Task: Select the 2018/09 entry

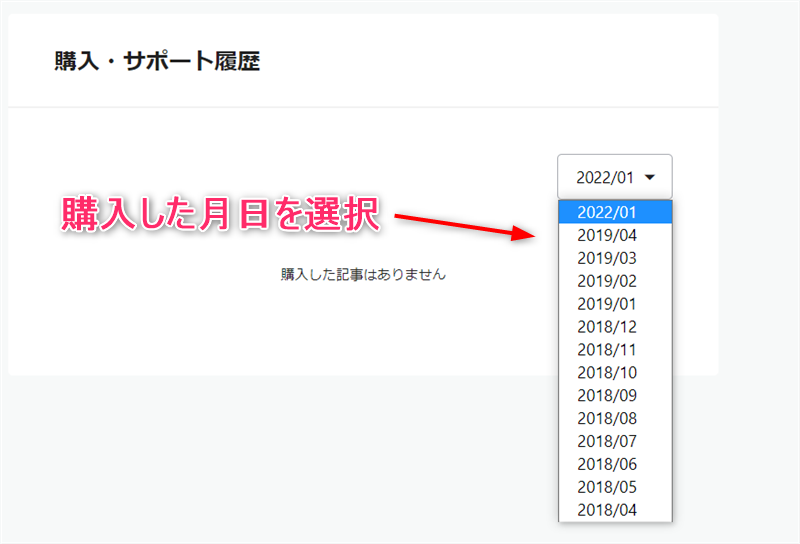Action: pyautogui.click(x=615, y=395)
